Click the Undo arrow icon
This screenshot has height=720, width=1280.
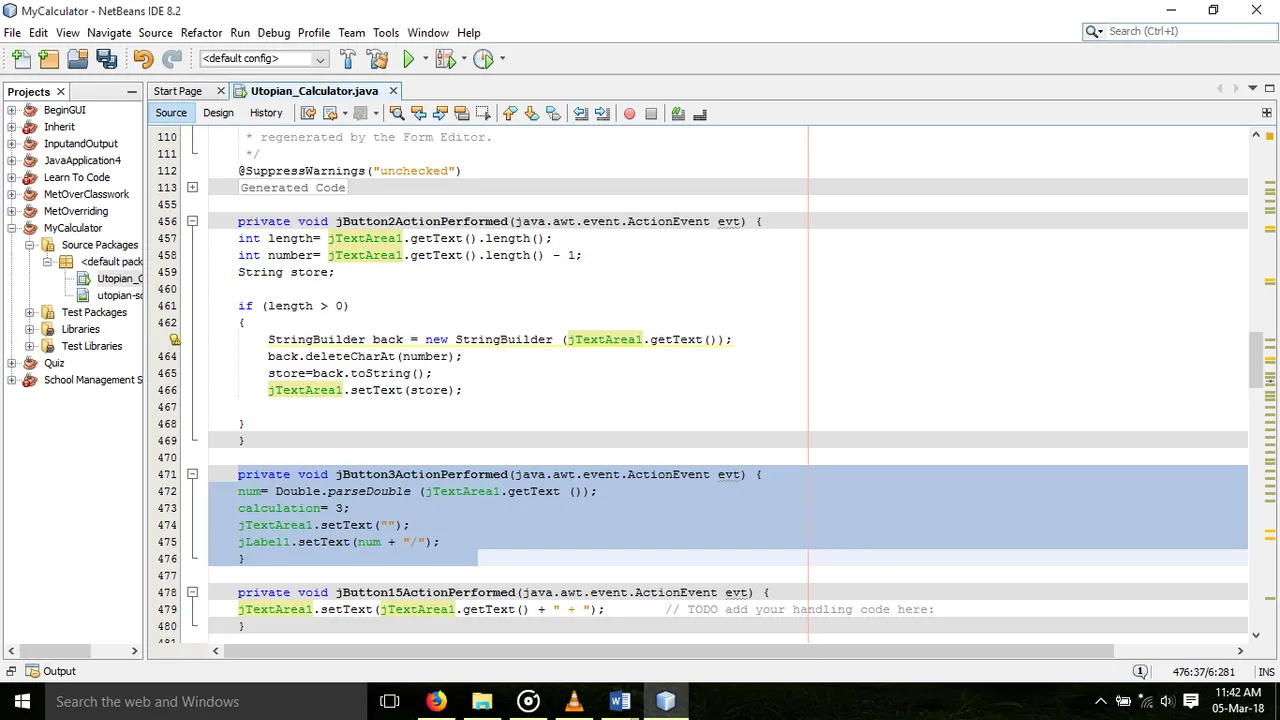(143, 59)
